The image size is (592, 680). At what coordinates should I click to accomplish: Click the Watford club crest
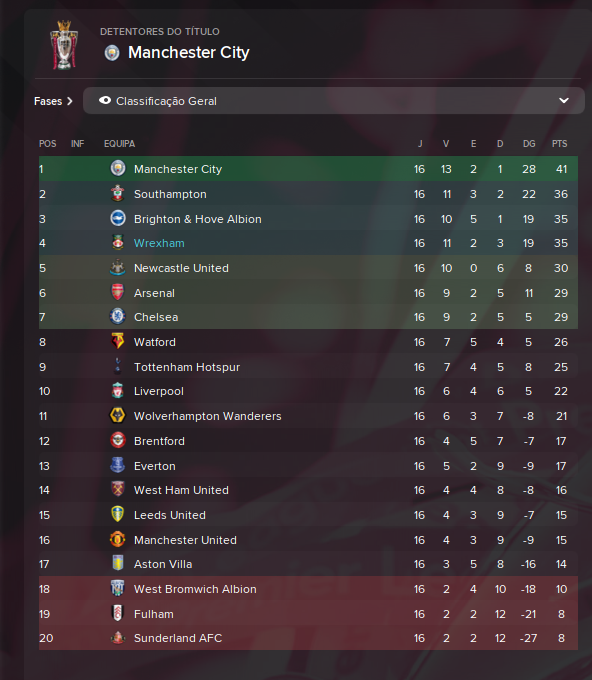click(118, 341)
